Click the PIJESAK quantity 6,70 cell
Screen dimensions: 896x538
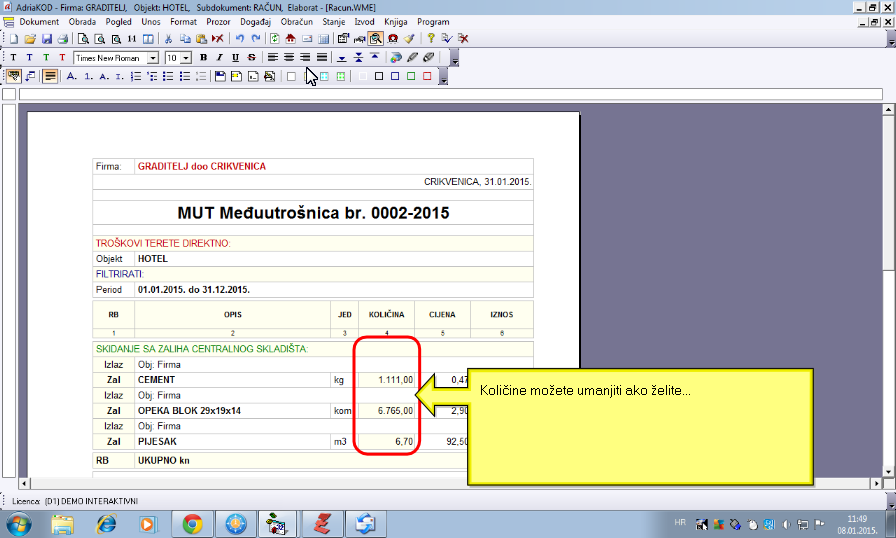click(x=387, y=441)
